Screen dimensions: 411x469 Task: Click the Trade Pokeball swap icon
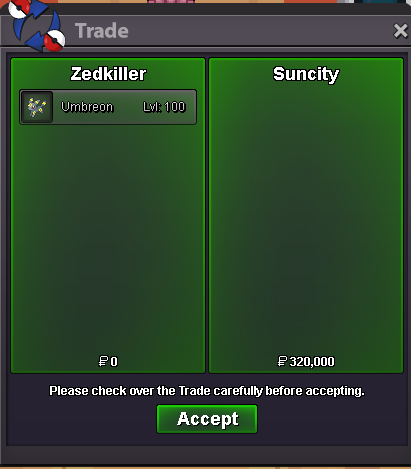pos(37,25)
